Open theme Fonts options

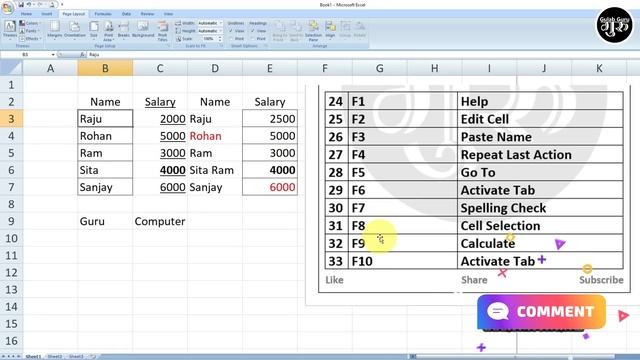[x=29, y=31]
